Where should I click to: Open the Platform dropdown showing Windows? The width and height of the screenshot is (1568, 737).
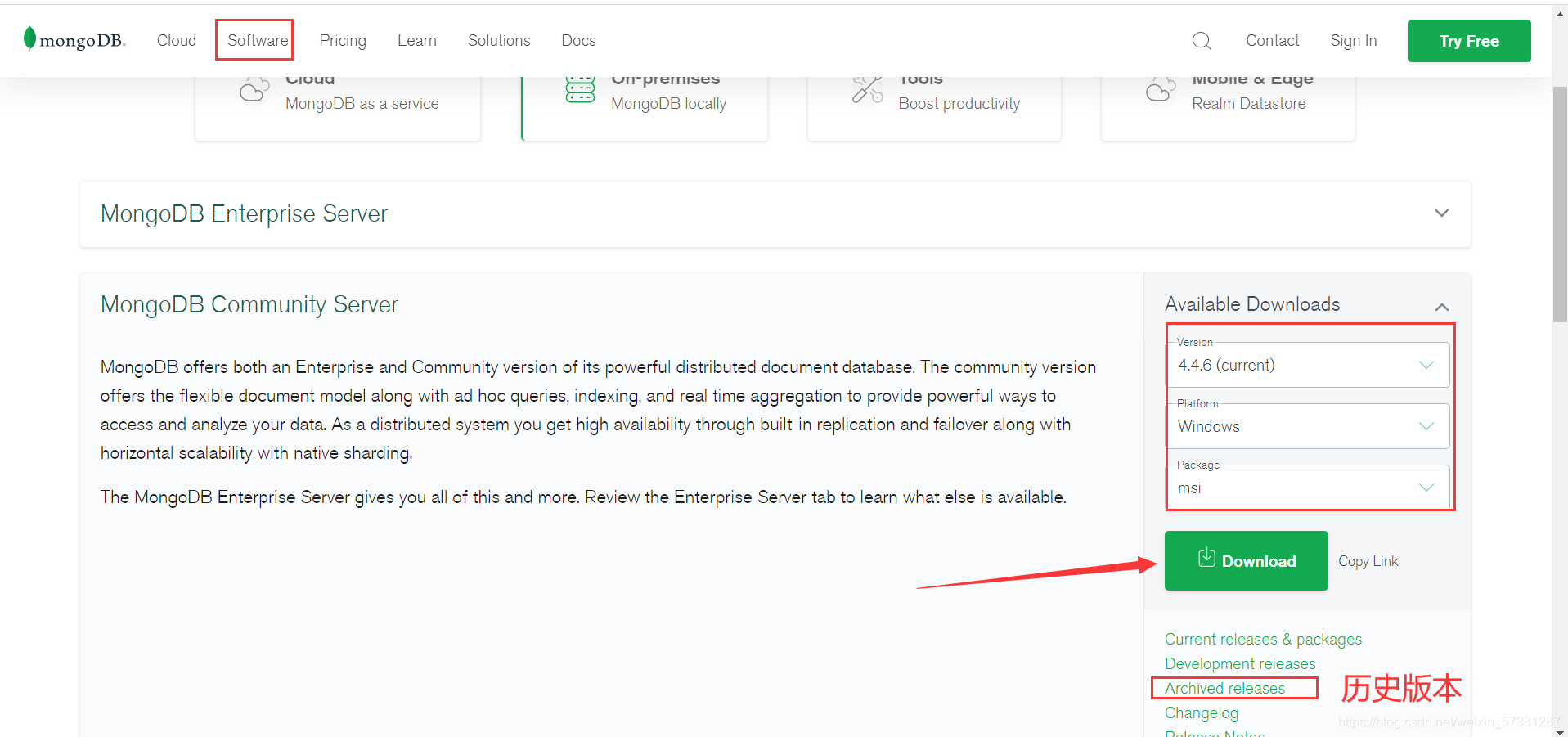tap(1308, 426)
